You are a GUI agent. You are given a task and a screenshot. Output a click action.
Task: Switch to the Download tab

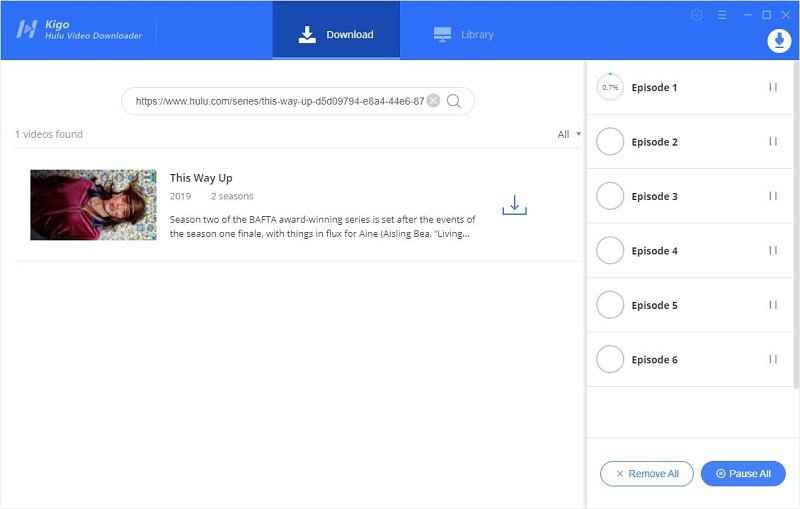tap(336, 34)
